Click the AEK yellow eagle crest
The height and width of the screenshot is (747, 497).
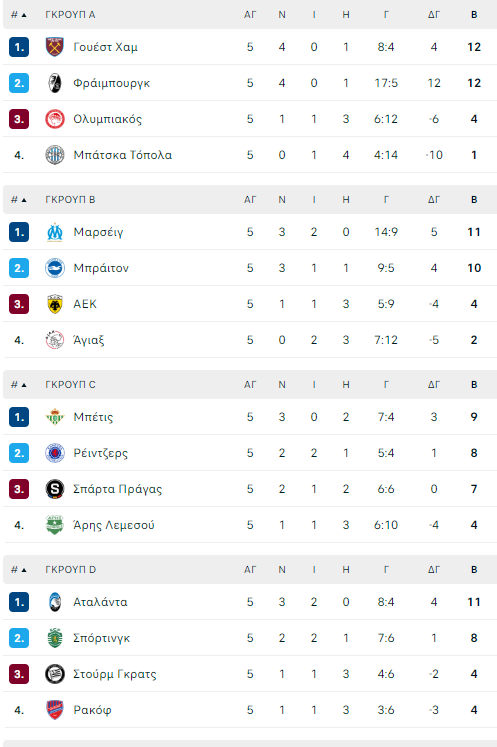55,304
